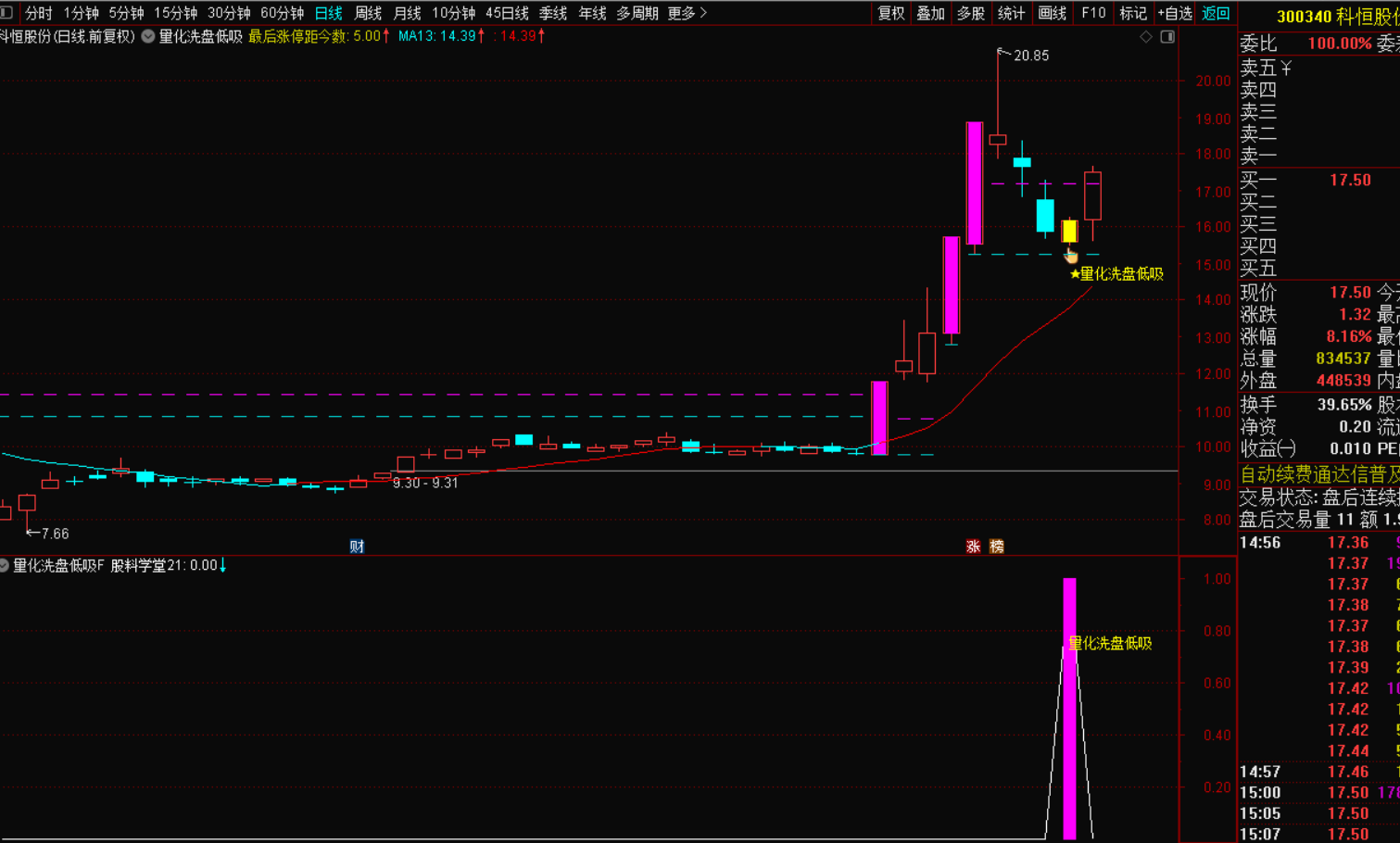1400x843 pixels.
Task: Click the 涨 marker icon on the timeline
Action: tap(973, 547)
